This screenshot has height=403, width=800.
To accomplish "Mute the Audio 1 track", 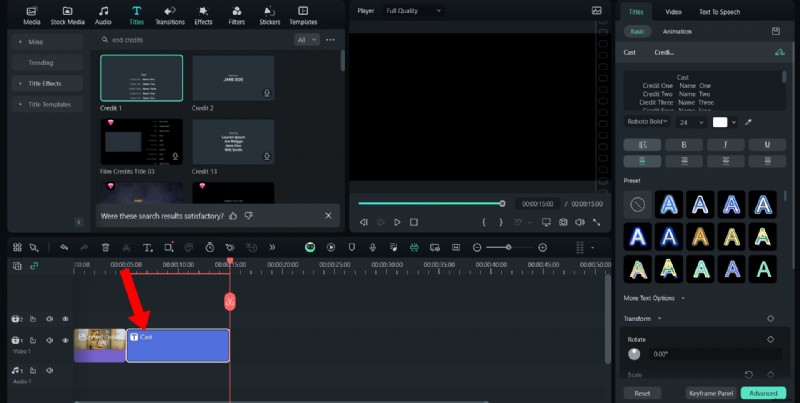I will [x=49, y=371].
